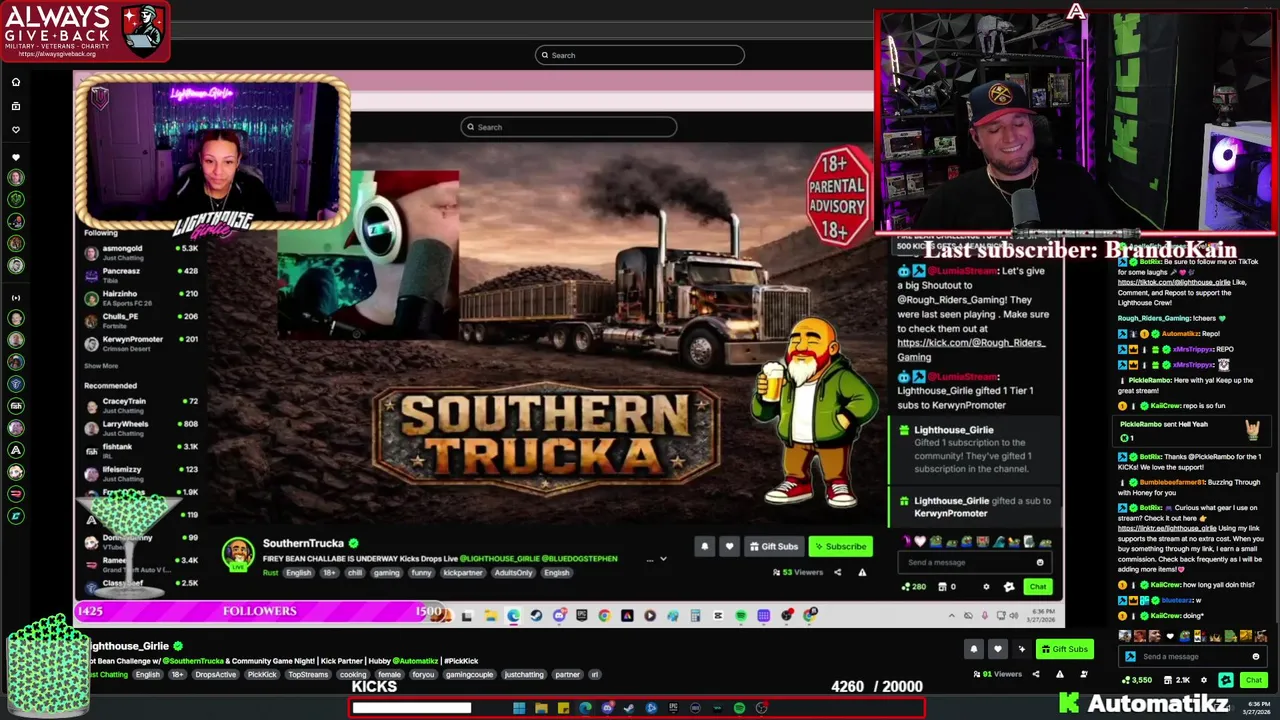Open chat settings gear in SouthernTrucka chat
Image resolution: width=1280 pixels, height=720 pixels.
pyautogui.click(x=986, y=587)
